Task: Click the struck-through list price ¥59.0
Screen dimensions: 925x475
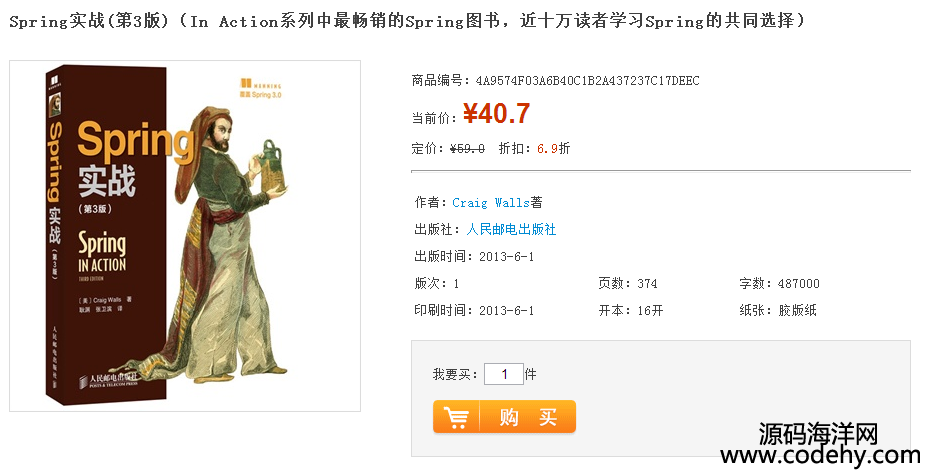Action: (467, 148)
